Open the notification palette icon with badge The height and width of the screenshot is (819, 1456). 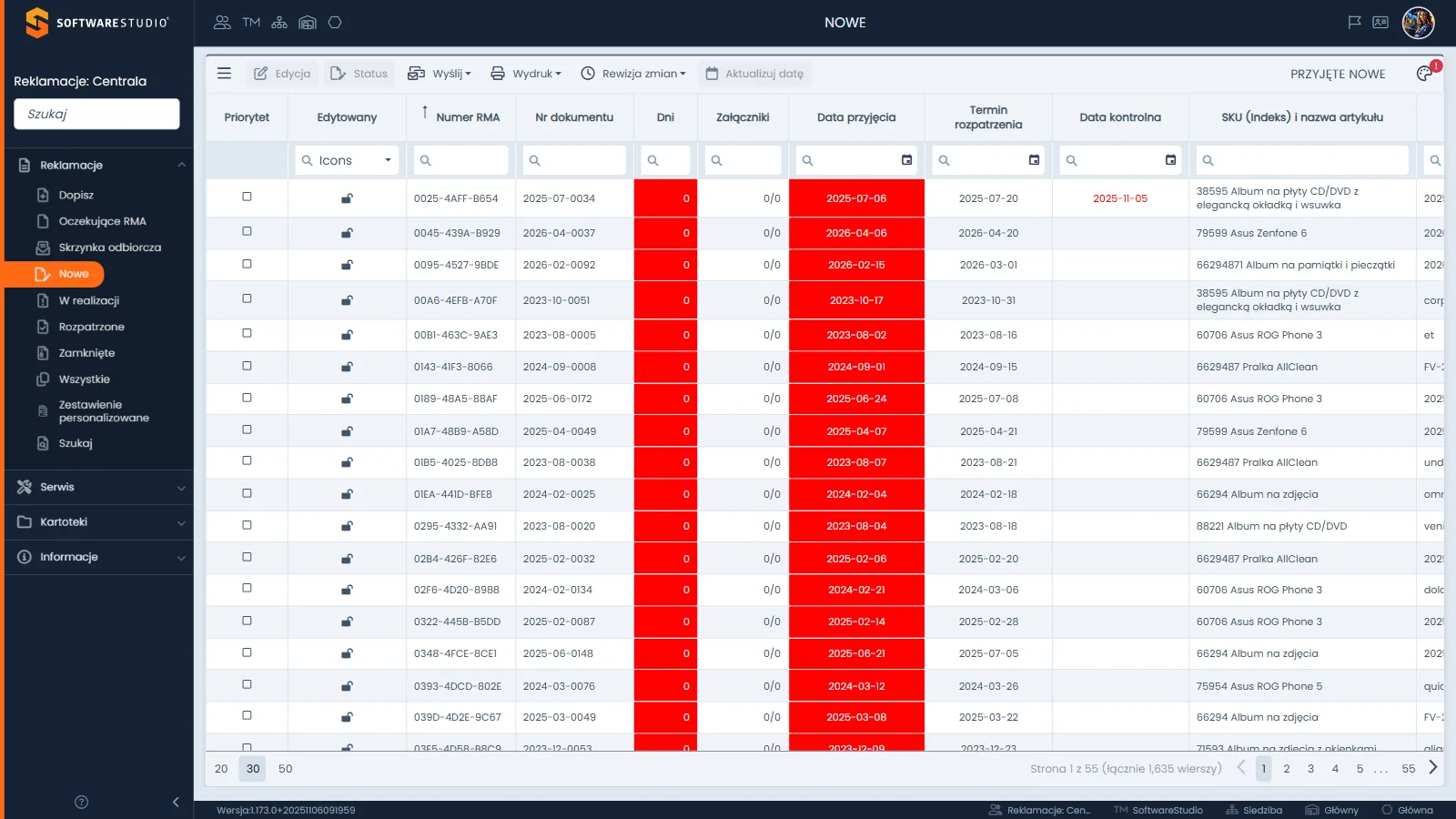tap(1426, 73)
